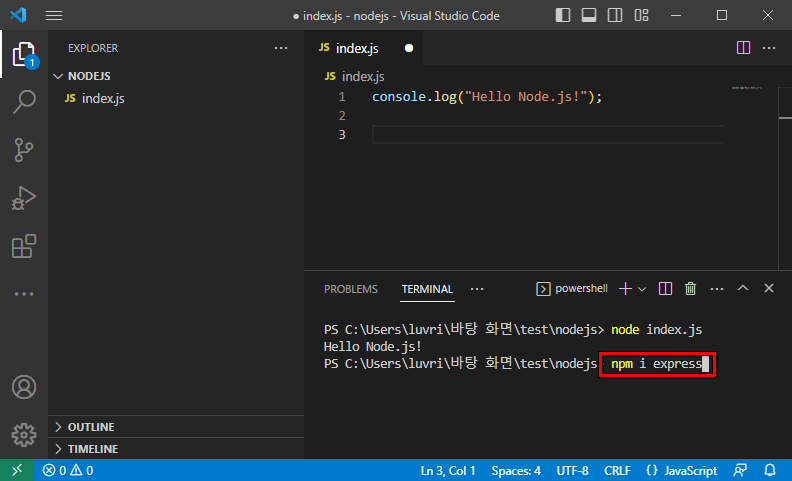This screenshot has width=792, height=481.
Task: Click 'Ln 3, Col 1' go to line
Action: click(448, 471)
